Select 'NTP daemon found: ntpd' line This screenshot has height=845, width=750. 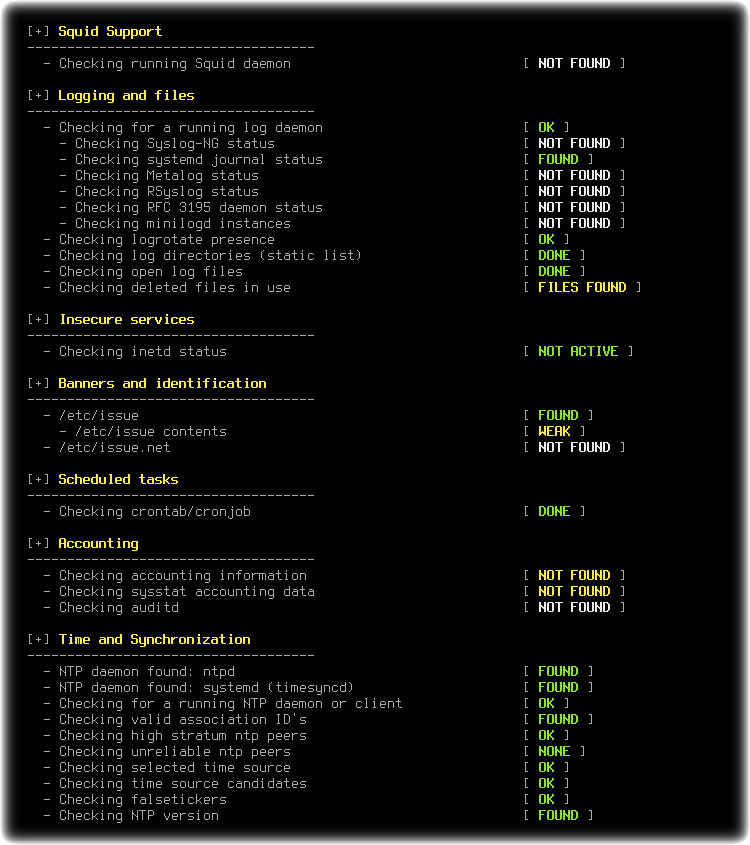[x=147, y=672]
